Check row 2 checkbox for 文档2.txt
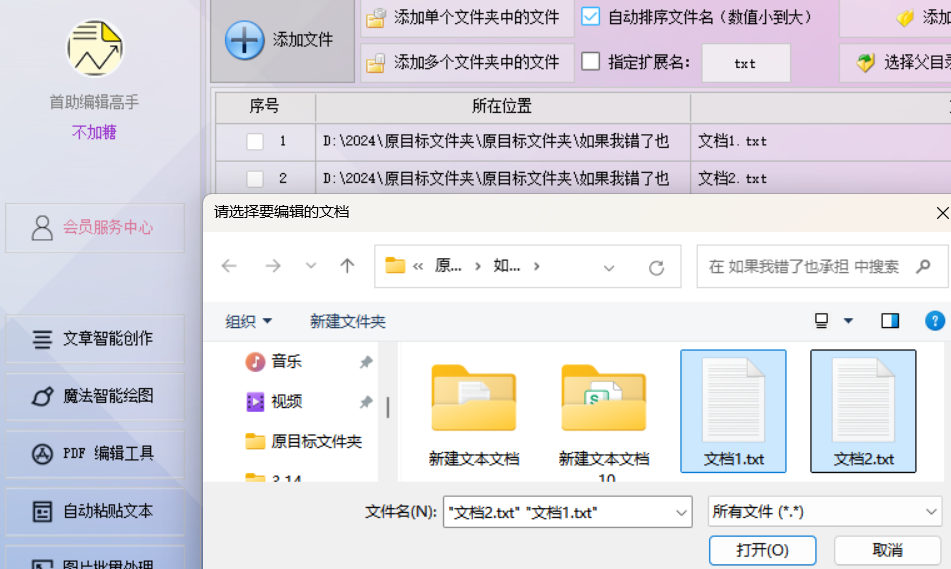951x569 pixels. pos(255,179)
